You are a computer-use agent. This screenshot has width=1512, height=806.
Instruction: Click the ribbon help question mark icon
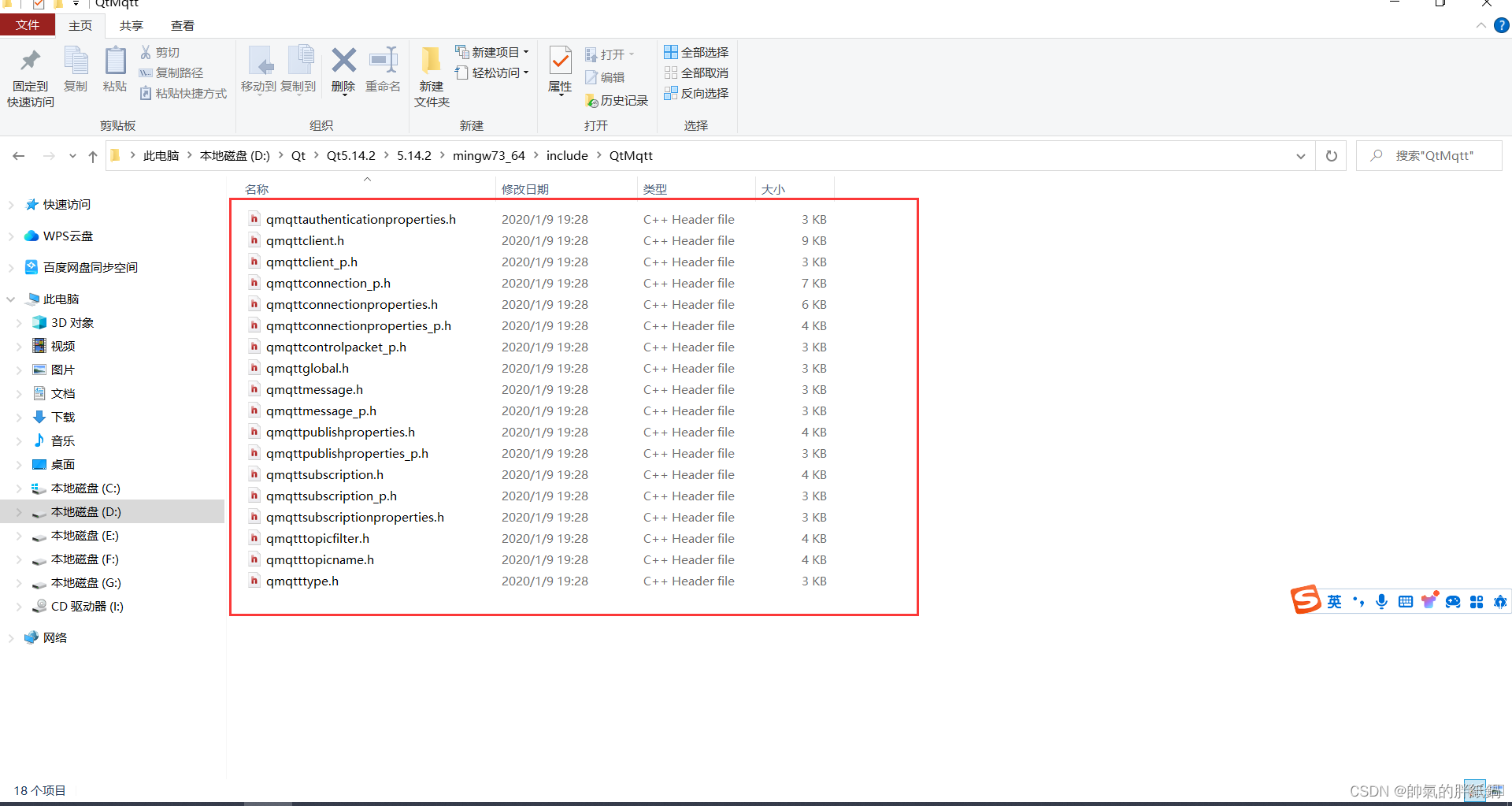pos(1502,25)
